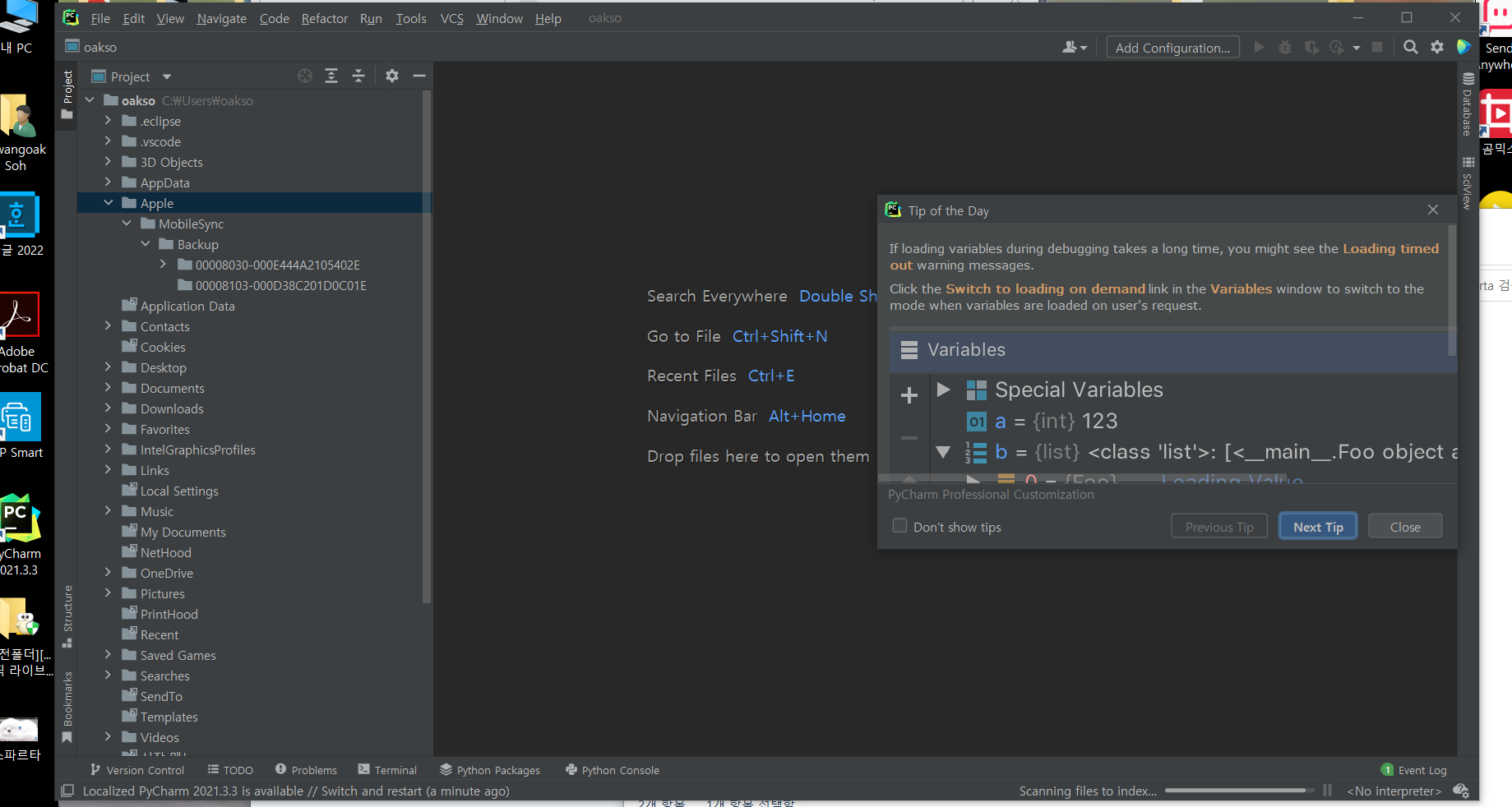Open the VCS menu

(451, 18)
